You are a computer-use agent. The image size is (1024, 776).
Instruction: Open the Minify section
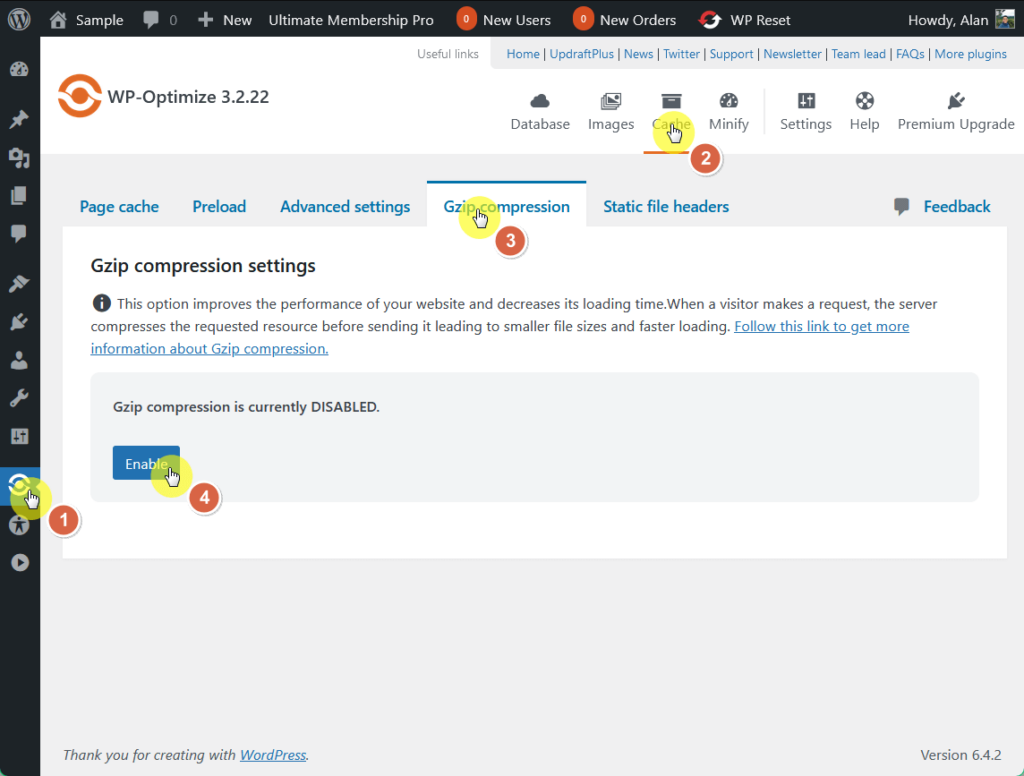click(x=729, y=112)
